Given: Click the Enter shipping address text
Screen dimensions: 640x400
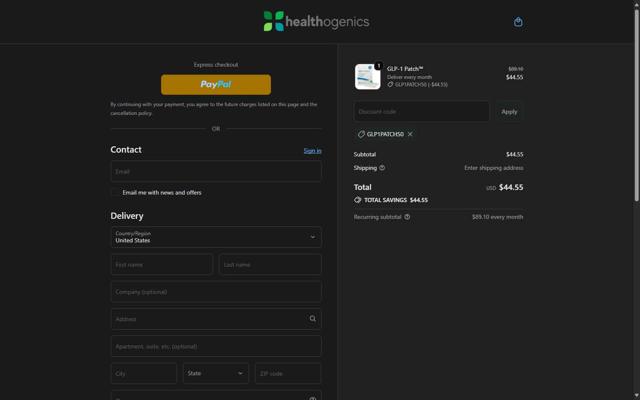Looking at the screenshot, I should coord(493,168).
